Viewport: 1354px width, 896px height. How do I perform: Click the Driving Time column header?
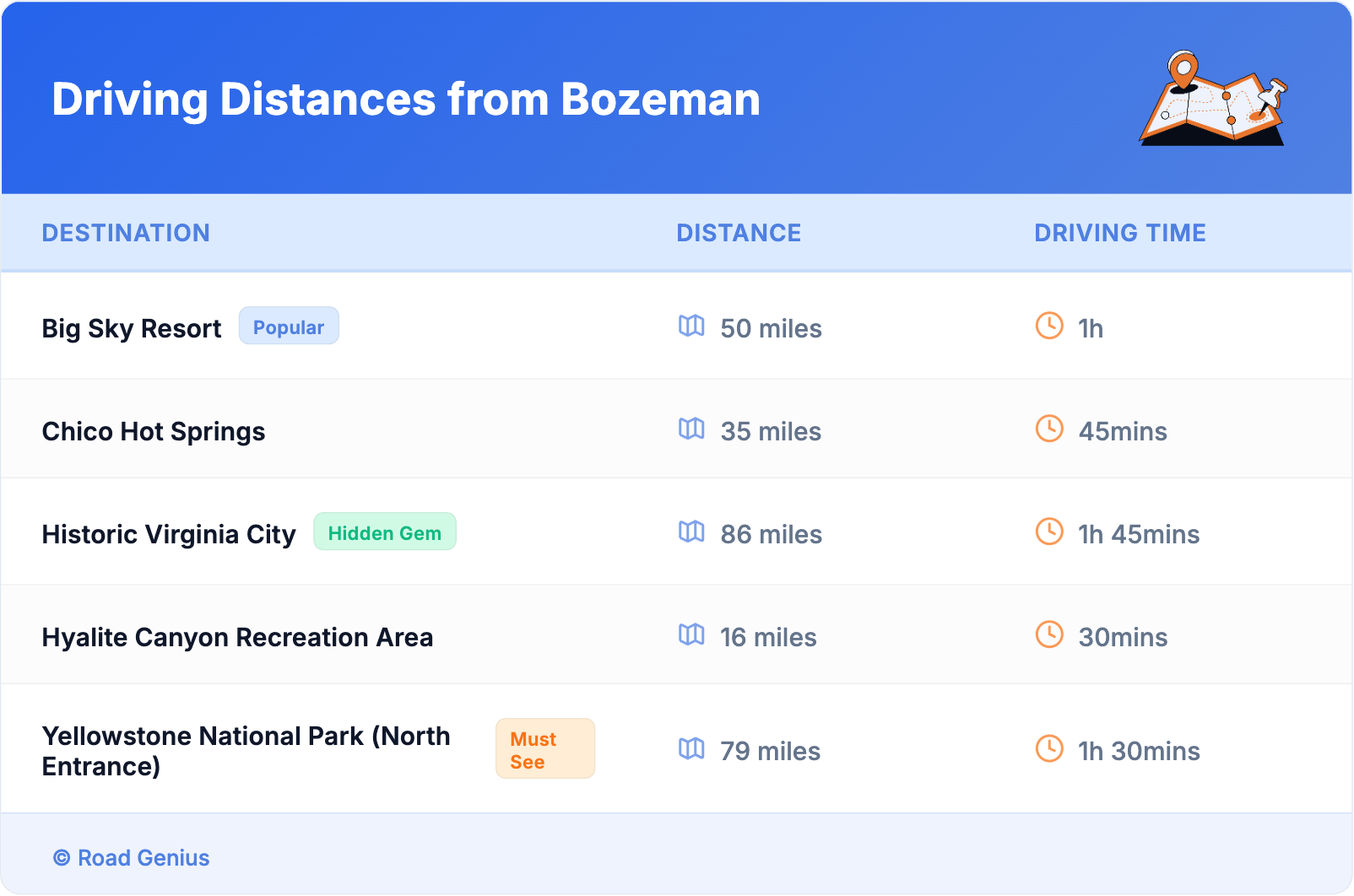(x=1119, y=233)
